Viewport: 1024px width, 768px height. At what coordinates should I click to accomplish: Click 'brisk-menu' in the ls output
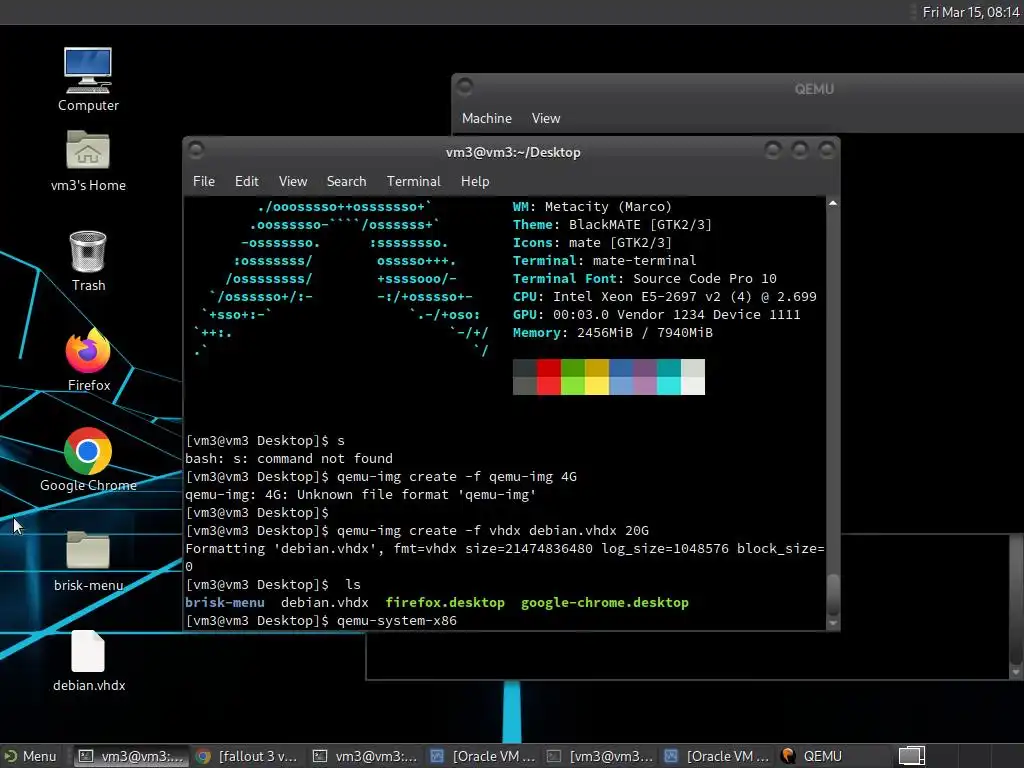pyautogui.click(x=225, y=603)
